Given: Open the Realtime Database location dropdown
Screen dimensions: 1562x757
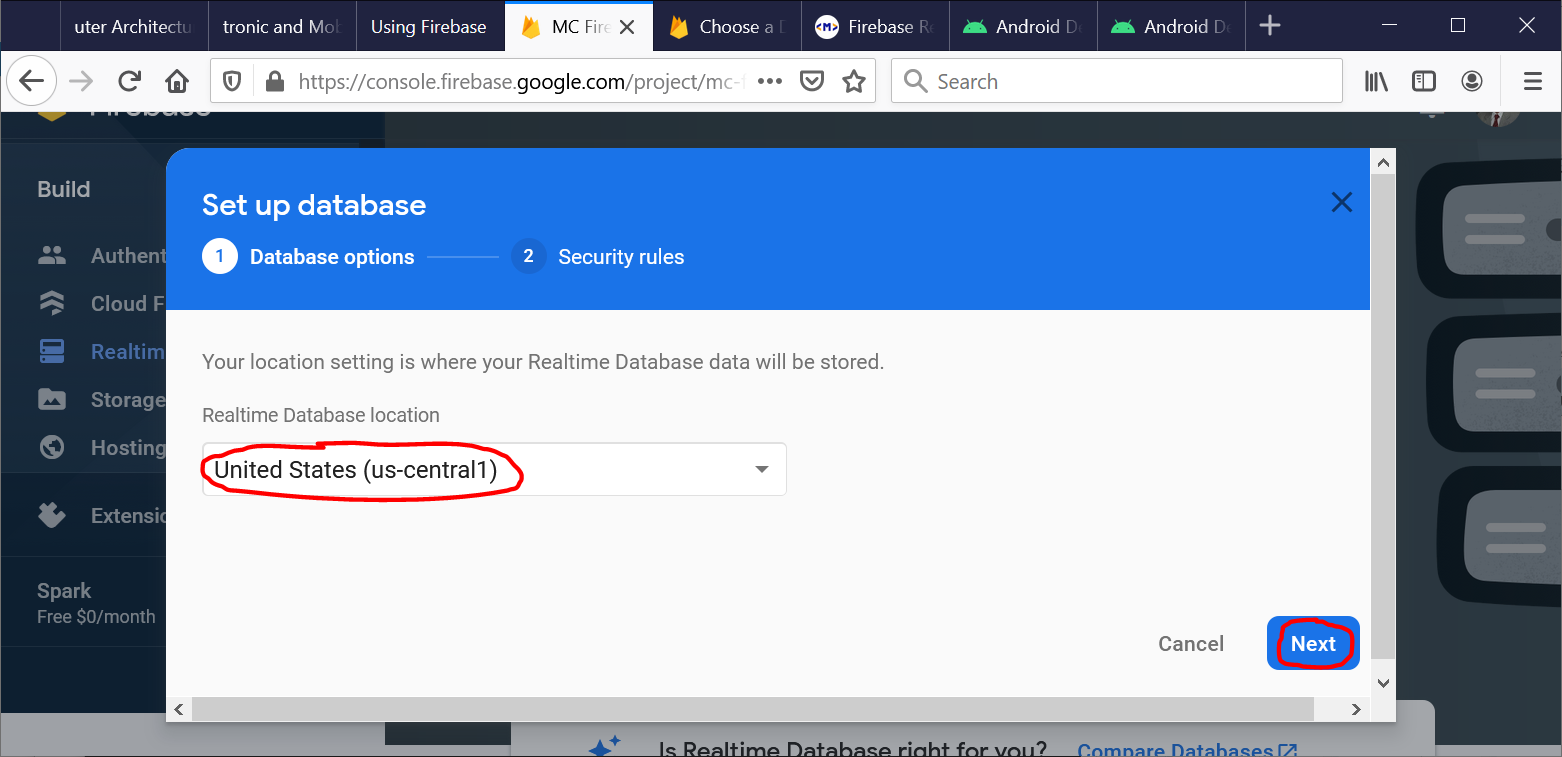Looking at the screenshot, I should (x=494, y=470).
